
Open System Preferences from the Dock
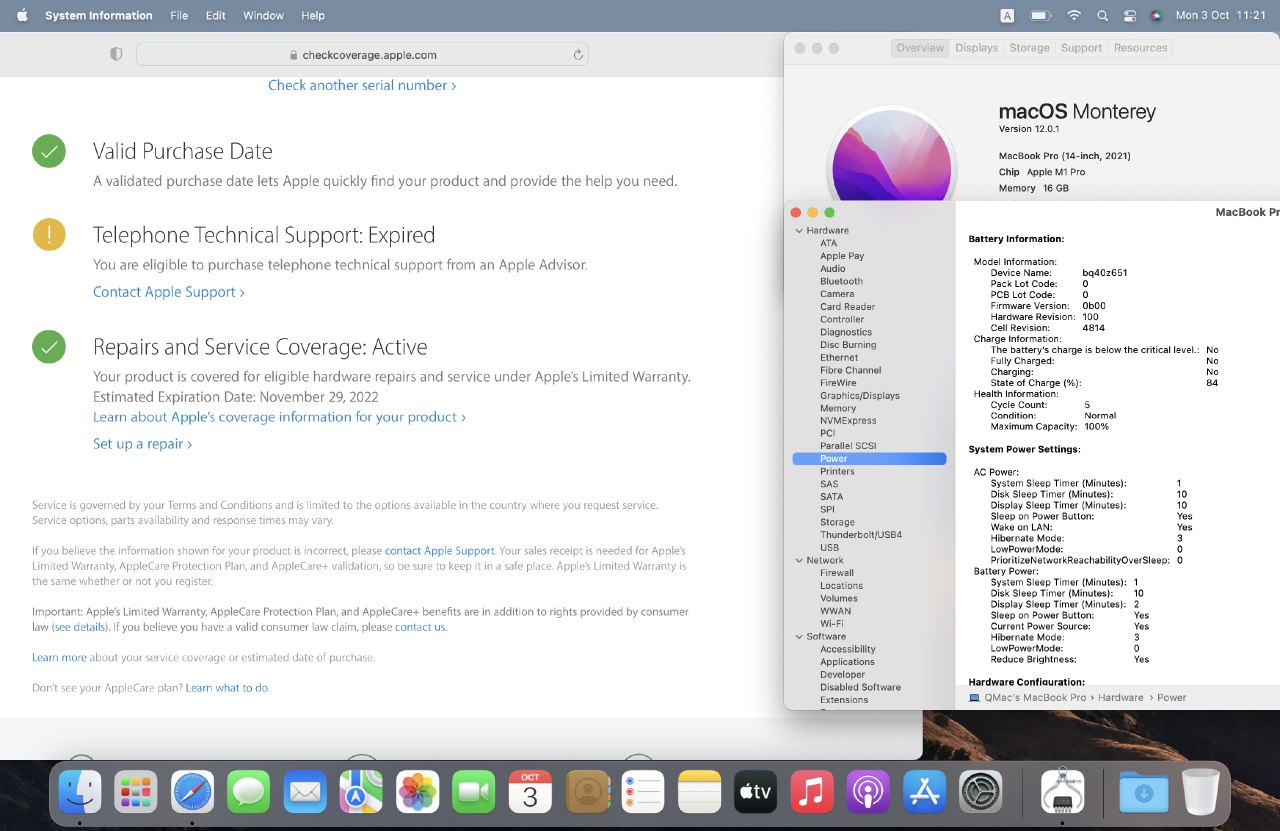(980, 792)
